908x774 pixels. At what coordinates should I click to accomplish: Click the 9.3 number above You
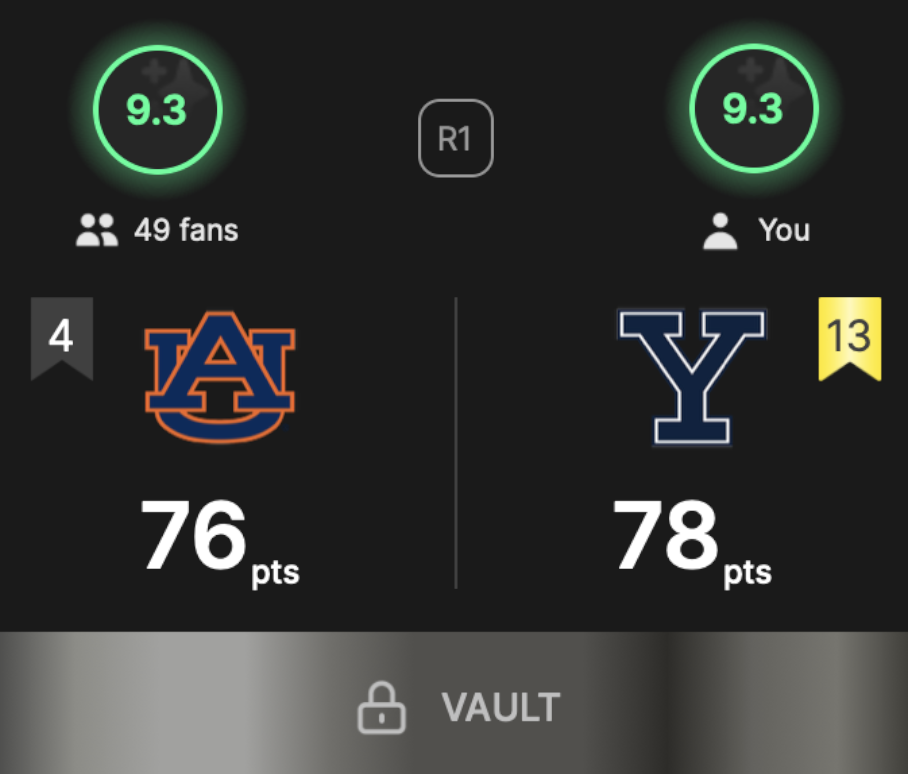tap(753, 109)
